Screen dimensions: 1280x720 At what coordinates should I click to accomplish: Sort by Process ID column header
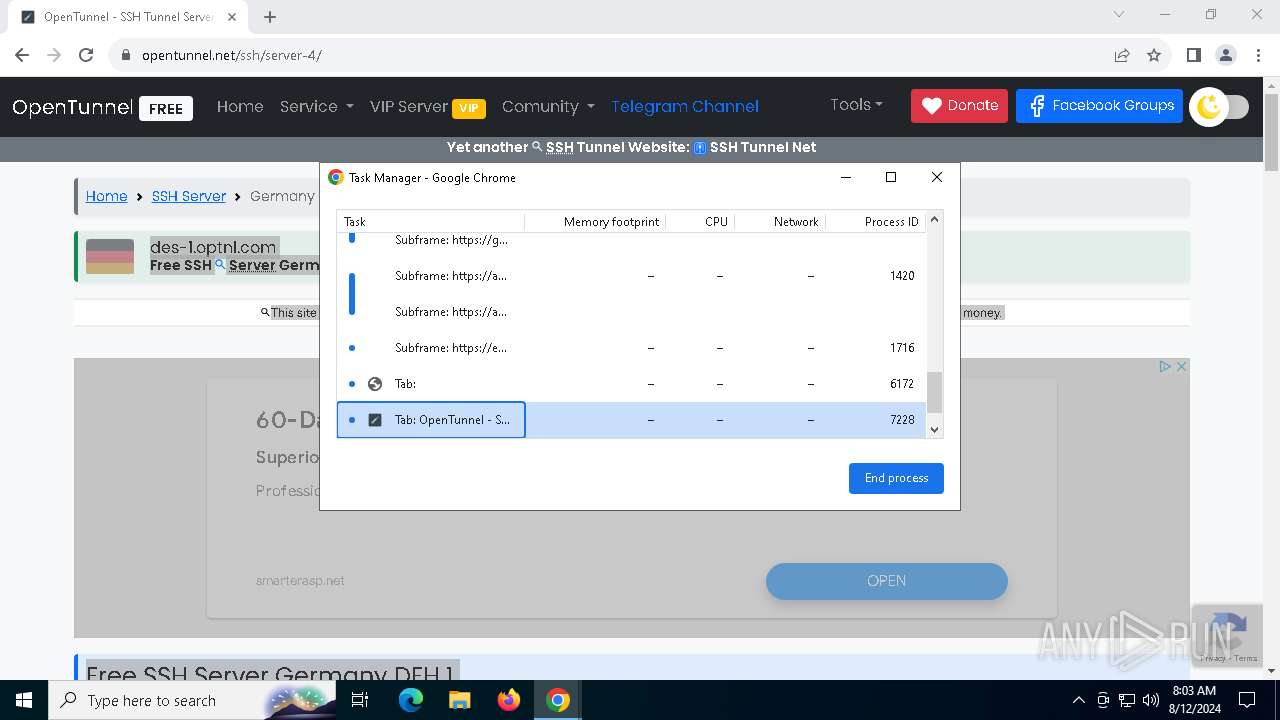click(877, 221)
